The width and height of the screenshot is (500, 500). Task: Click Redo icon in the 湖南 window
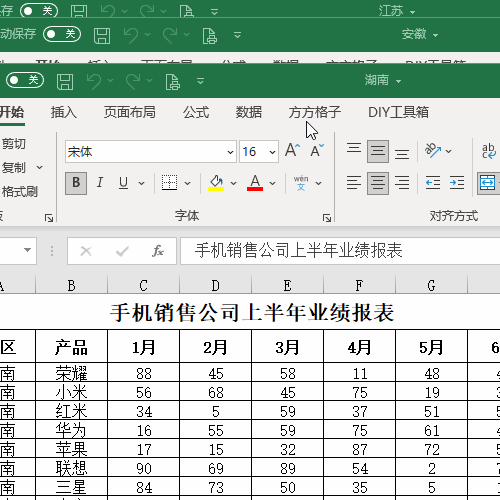pyautogui.click(x=133, y=81)
